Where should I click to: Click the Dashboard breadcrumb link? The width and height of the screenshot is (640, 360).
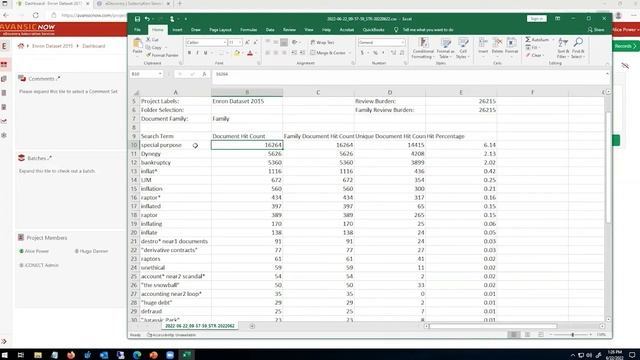coord(93,46)
